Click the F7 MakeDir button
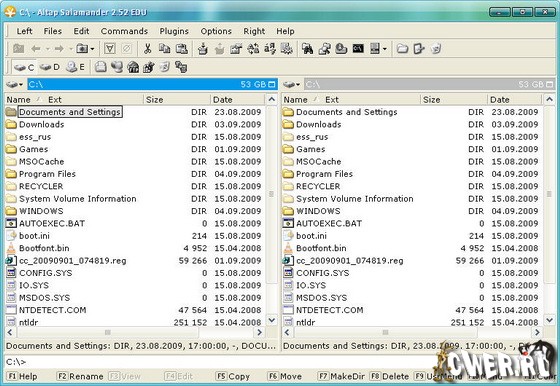 tap(341, 376)
